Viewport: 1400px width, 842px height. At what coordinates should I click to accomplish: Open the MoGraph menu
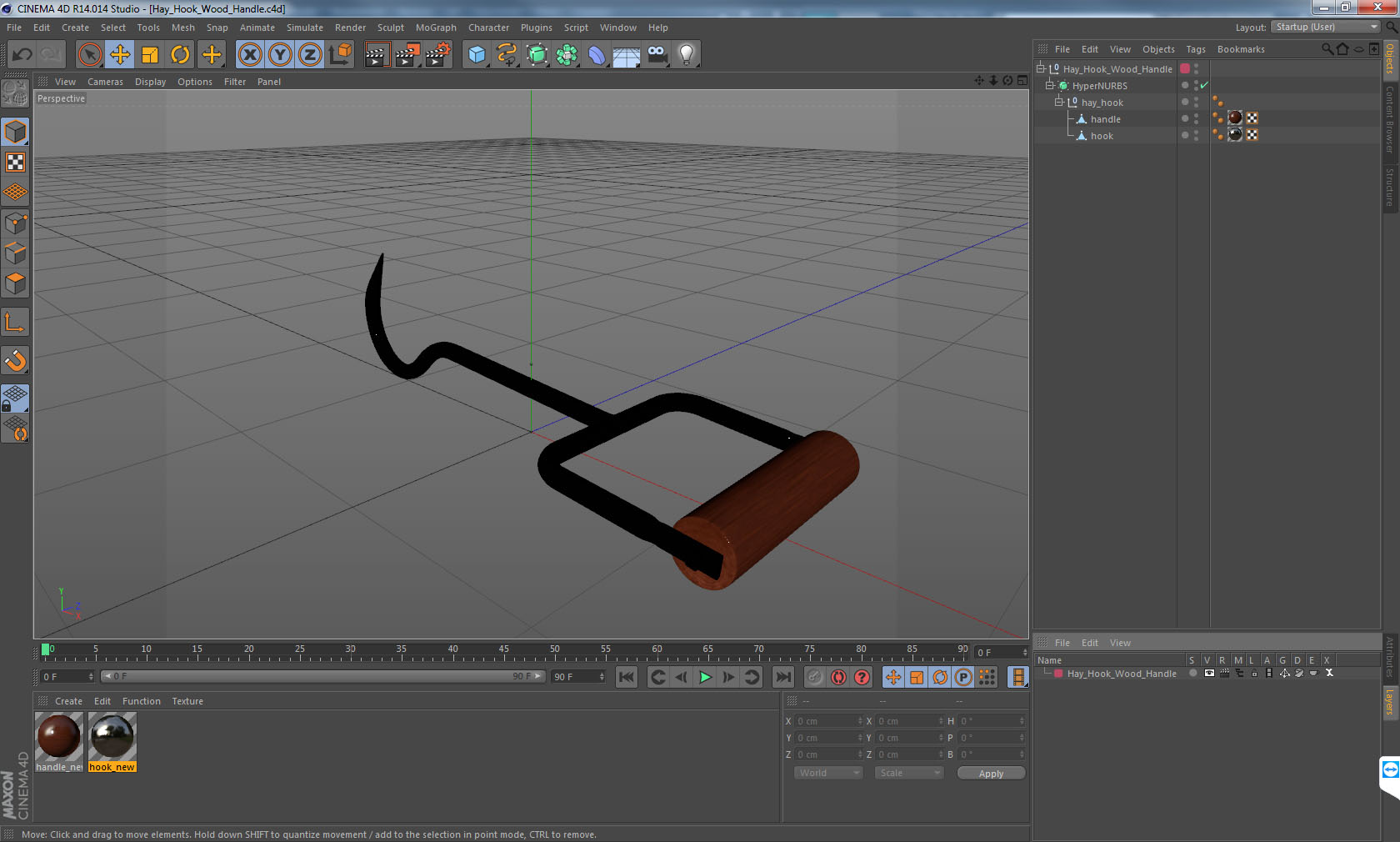coord(436,28)
